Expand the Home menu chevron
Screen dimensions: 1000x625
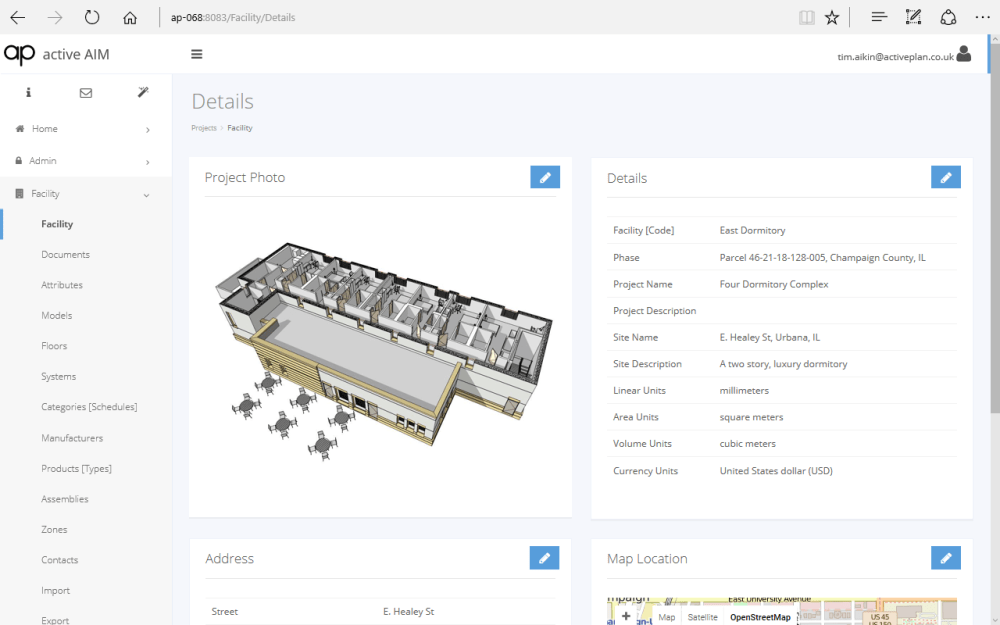tap(147, 129)
